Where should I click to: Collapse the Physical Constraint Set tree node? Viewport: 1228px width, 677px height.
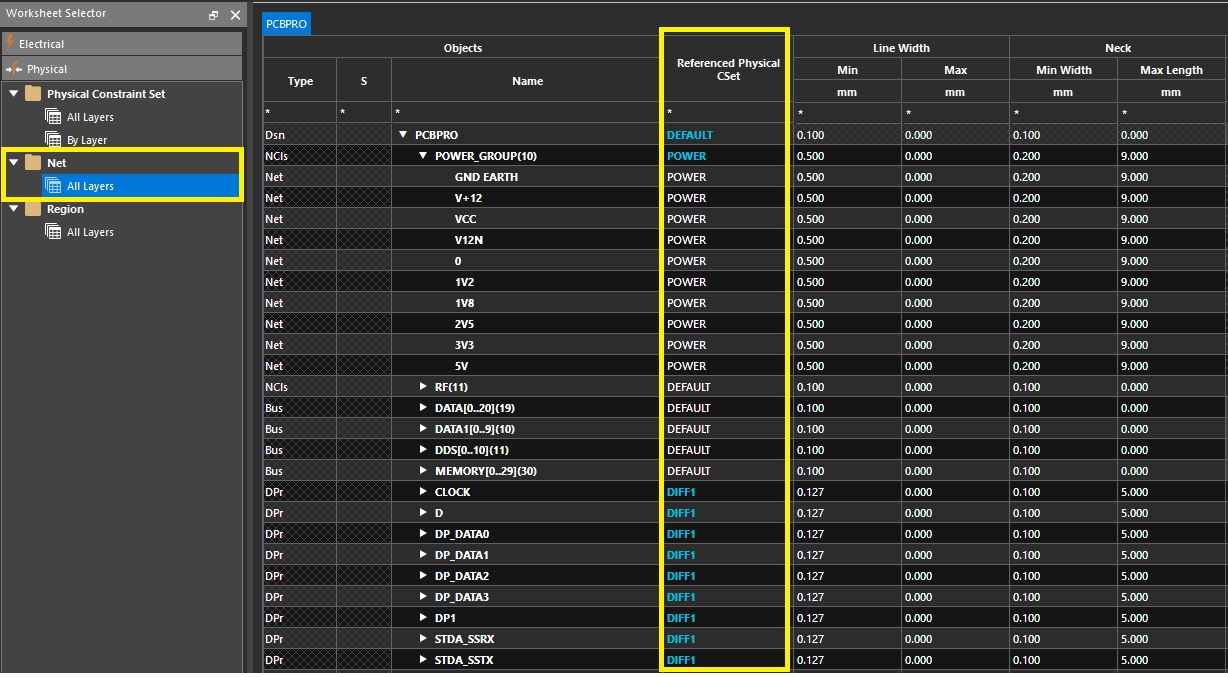13,94
